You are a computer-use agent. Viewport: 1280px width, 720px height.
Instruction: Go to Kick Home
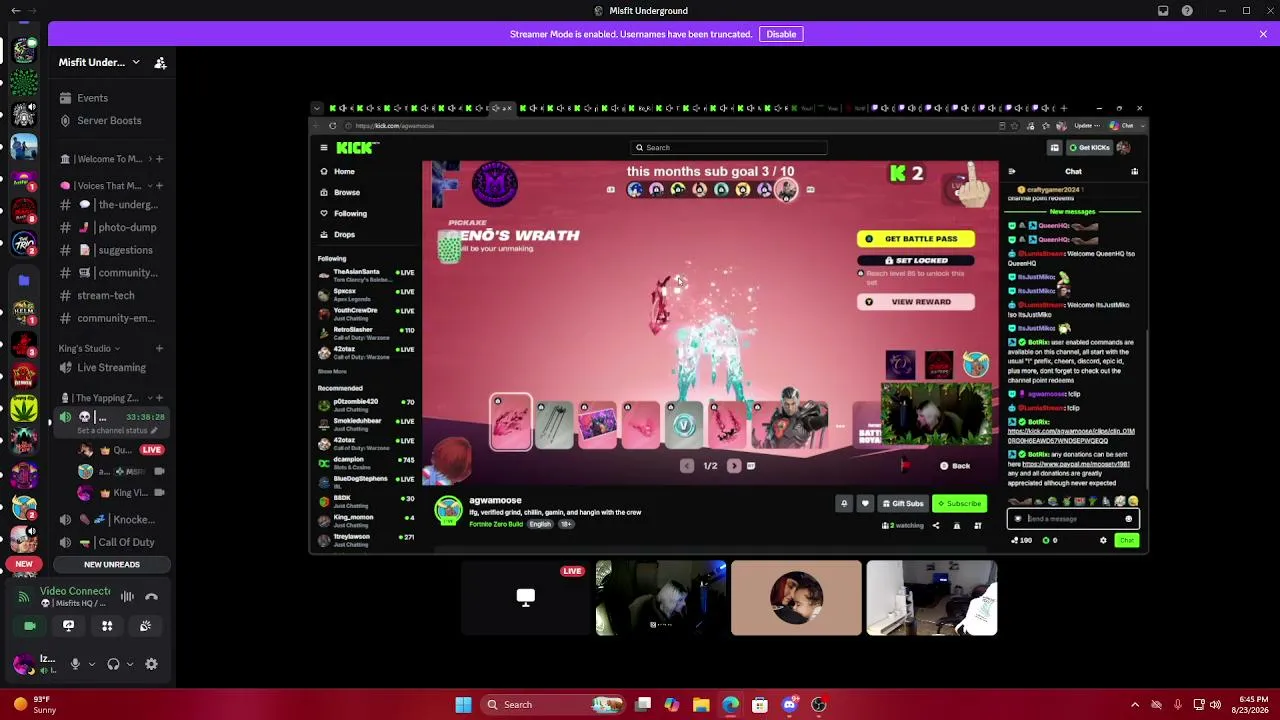tap(344, 172)
